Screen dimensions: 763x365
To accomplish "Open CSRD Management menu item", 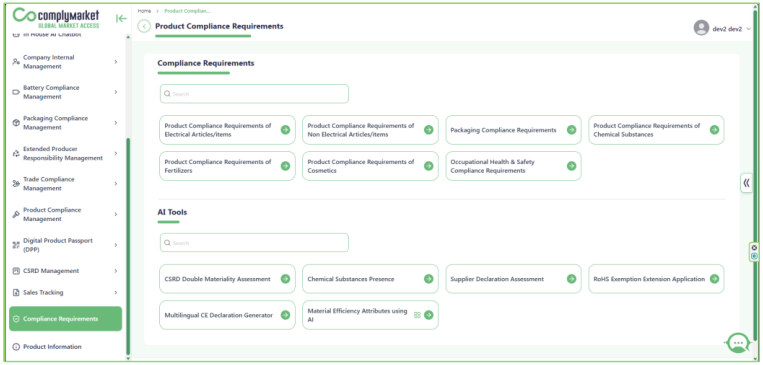I will coord(66,271).
